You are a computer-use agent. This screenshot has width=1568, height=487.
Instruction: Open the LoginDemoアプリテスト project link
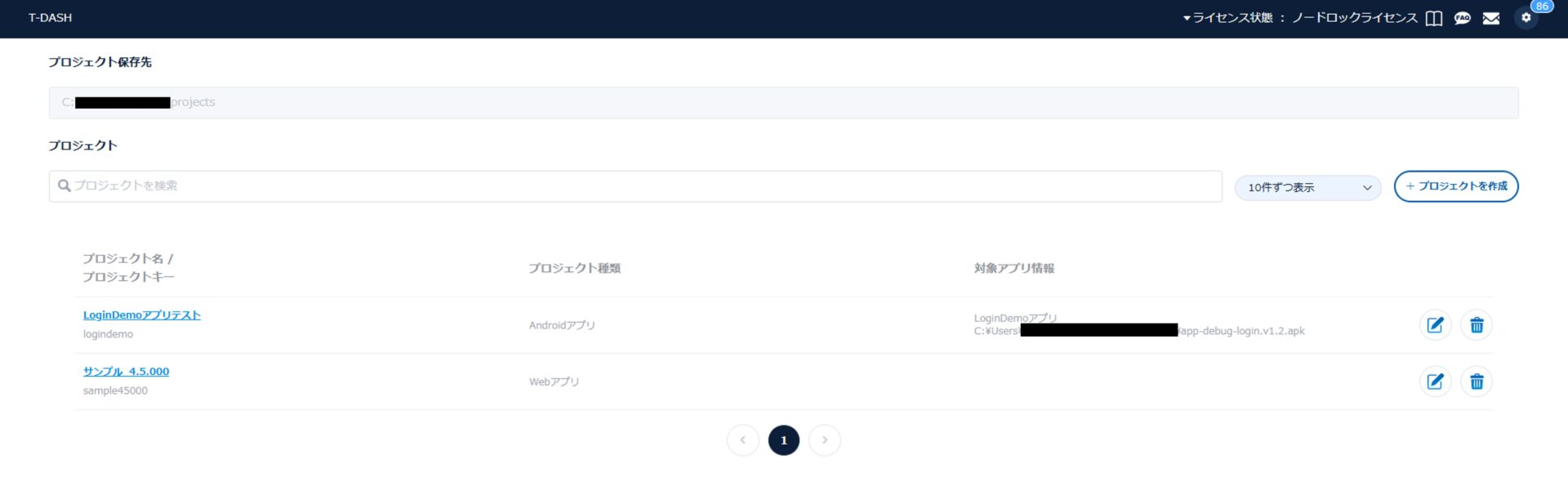(x=142, y=315)
